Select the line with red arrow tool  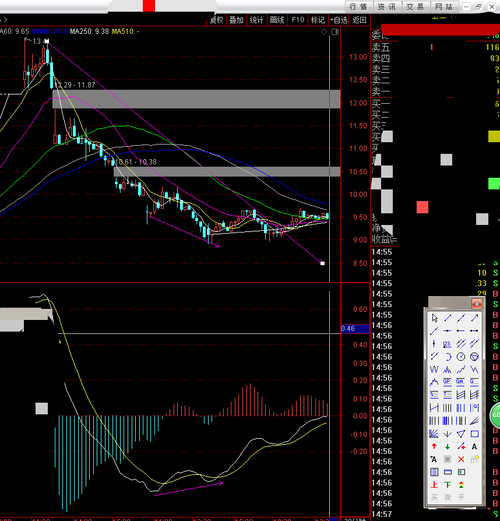click(x=461, y=446)
